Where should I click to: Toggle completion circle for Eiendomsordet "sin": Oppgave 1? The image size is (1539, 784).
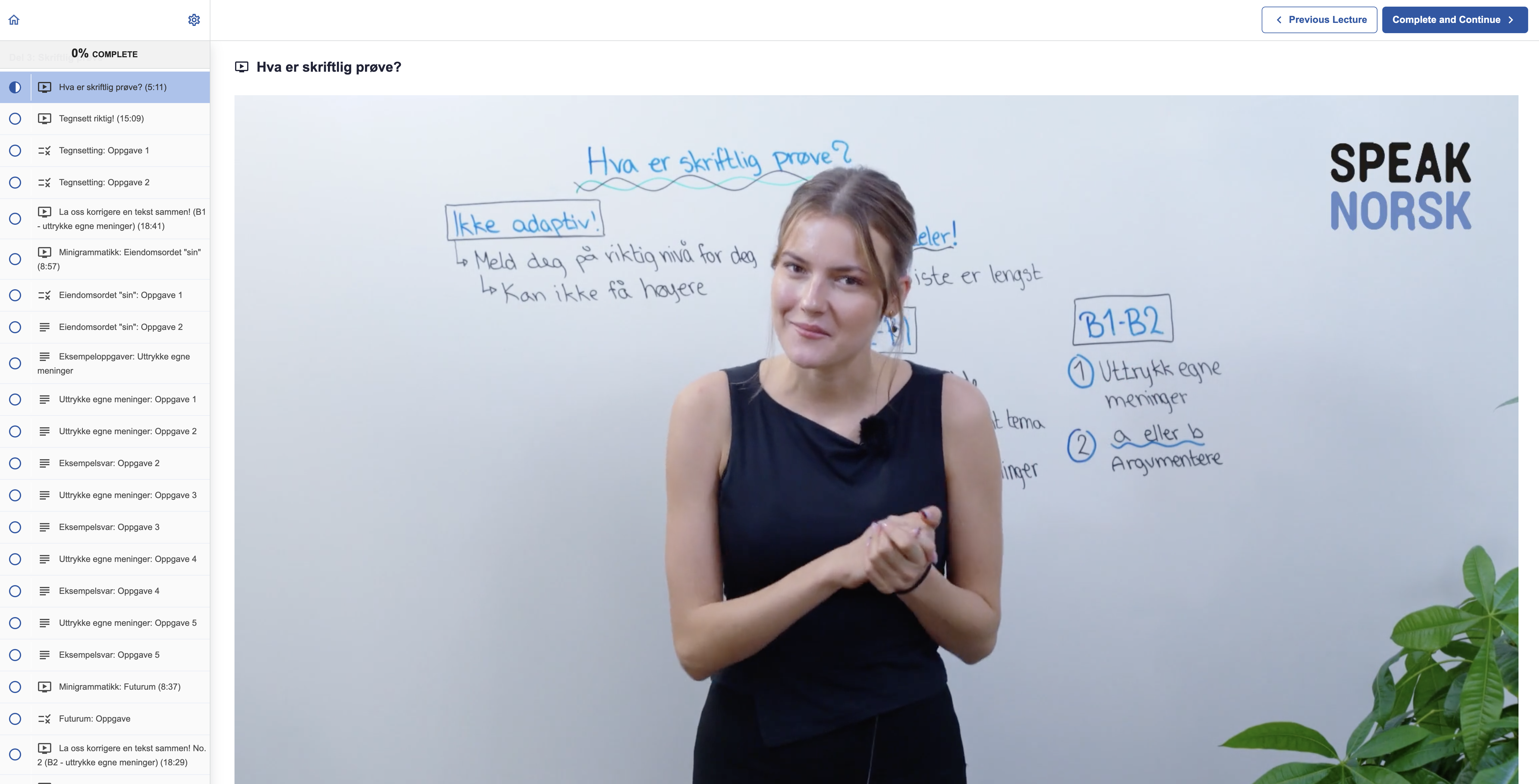(15, 295)
